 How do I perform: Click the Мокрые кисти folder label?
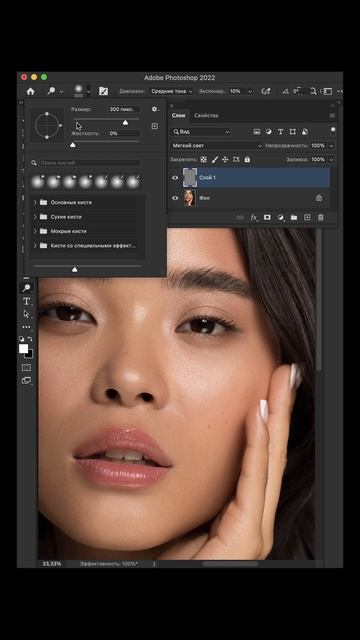pyautogui.click(x=68, y=231)
